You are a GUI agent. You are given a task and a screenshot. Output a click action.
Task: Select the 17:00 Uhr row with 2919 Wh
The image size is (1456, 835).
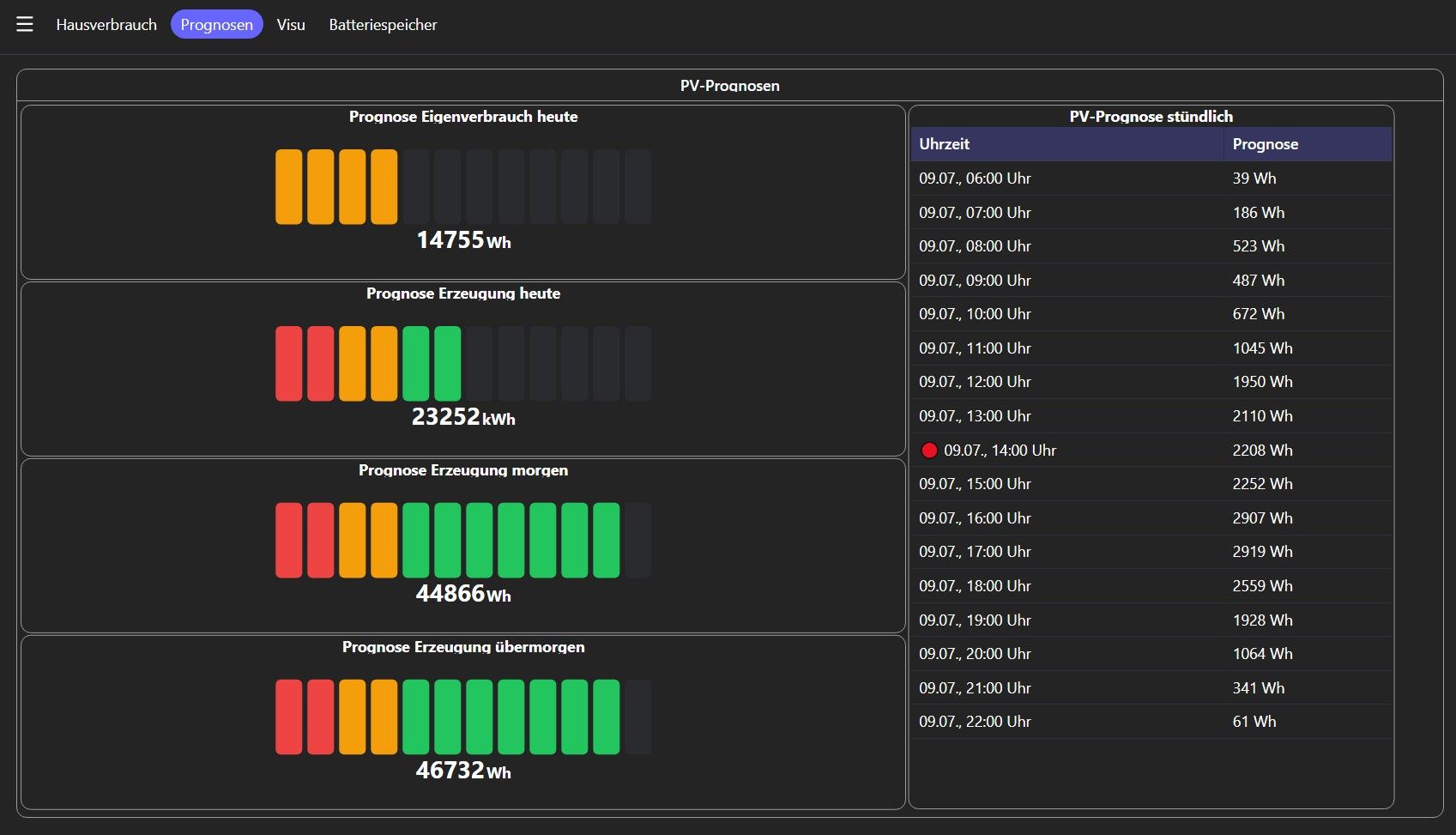pyautogui.click(x=1151, y=552)
